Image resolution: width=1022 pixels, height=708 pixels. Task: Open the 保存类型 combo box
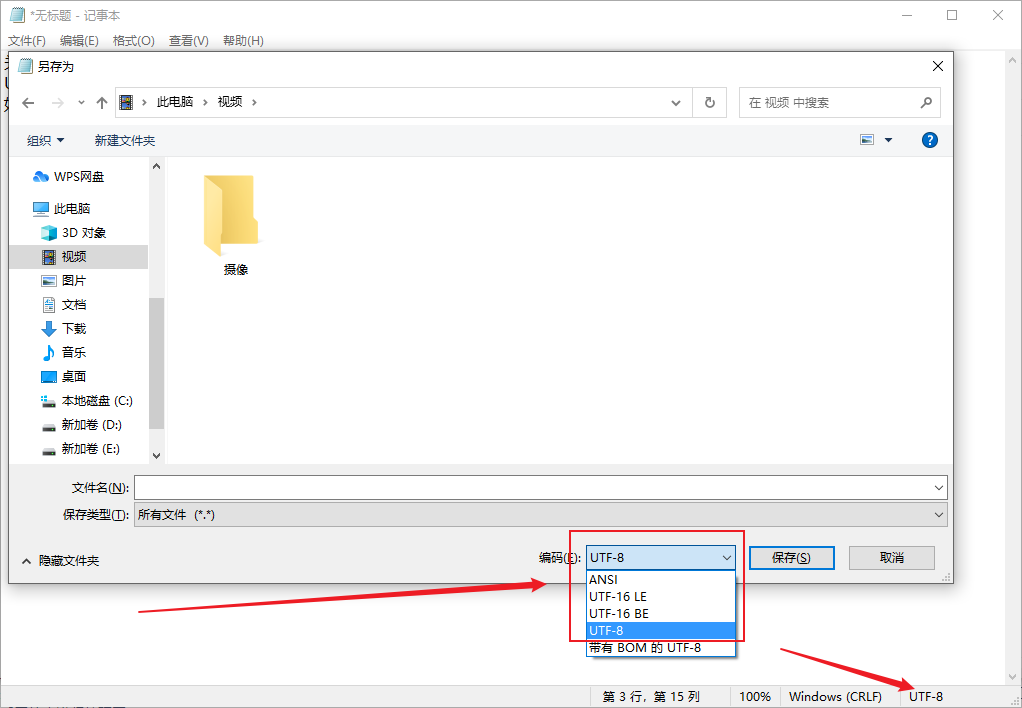tap(540, 515)
